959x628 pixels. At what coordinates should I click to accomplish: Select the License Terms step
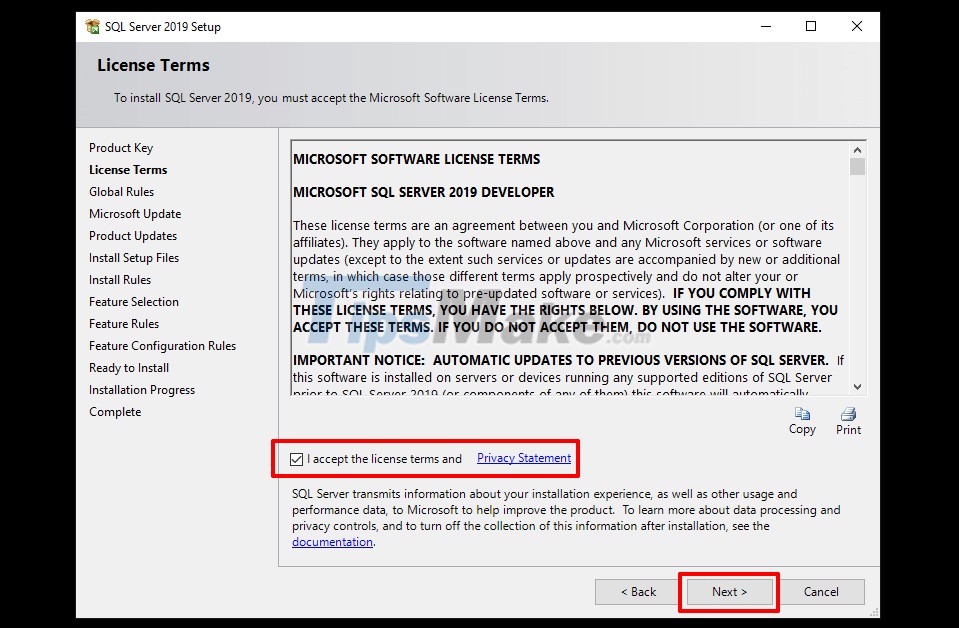click(127, 169)
